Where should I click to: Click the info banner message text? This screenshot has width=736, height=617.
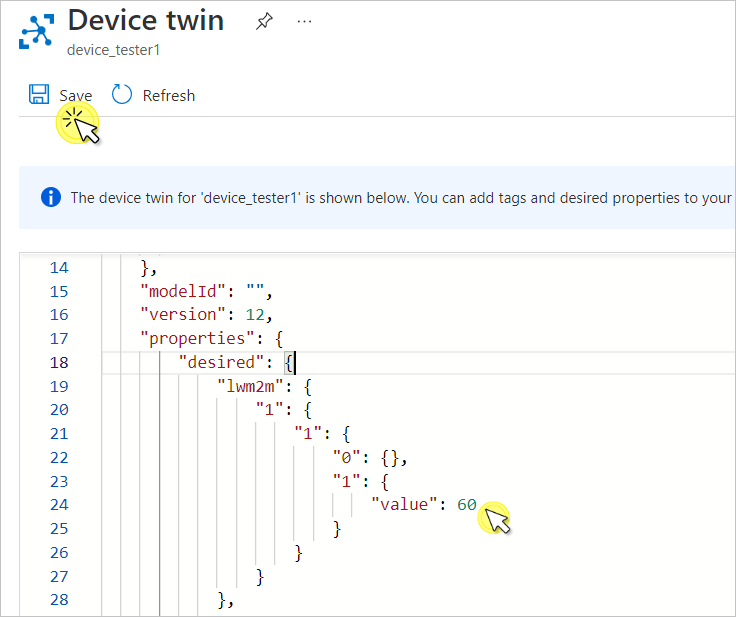pos(401,198)
